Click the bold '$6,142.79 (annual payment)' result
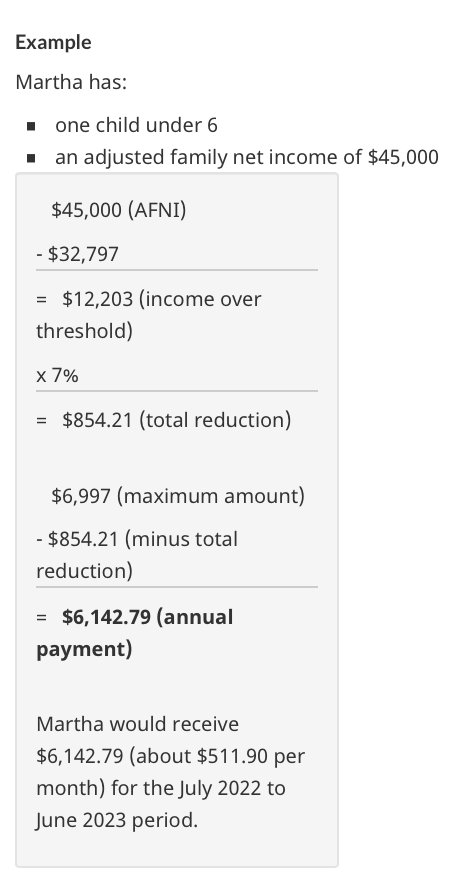The width and height of the screenshot is (462, 888). pos(135,633)
